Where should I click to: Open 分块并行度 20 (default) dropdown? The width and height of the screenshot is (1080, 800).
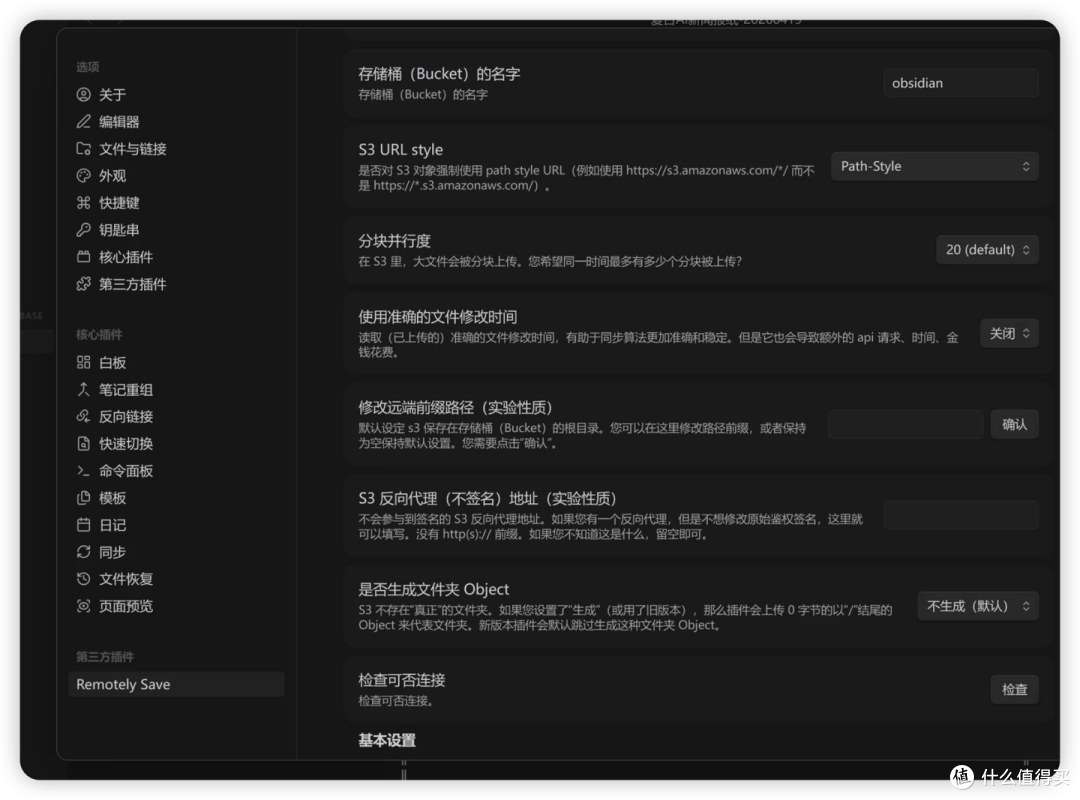tap(987, 249)
